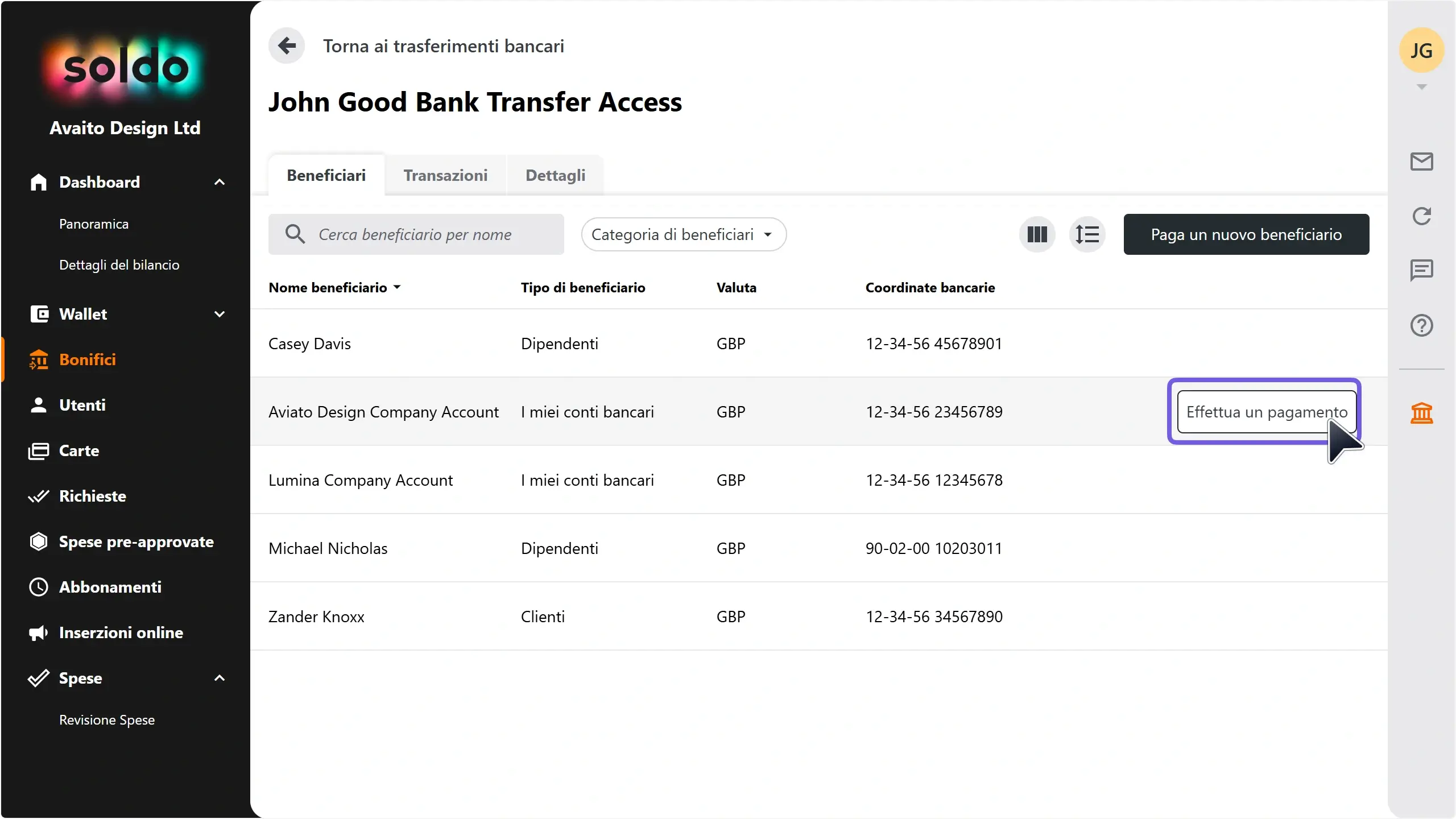Image resolution: width=1456 pixels, height=819 pixels.
Task: Click bank details 12-34-56 34567890
Action: [x=934, y=617]
